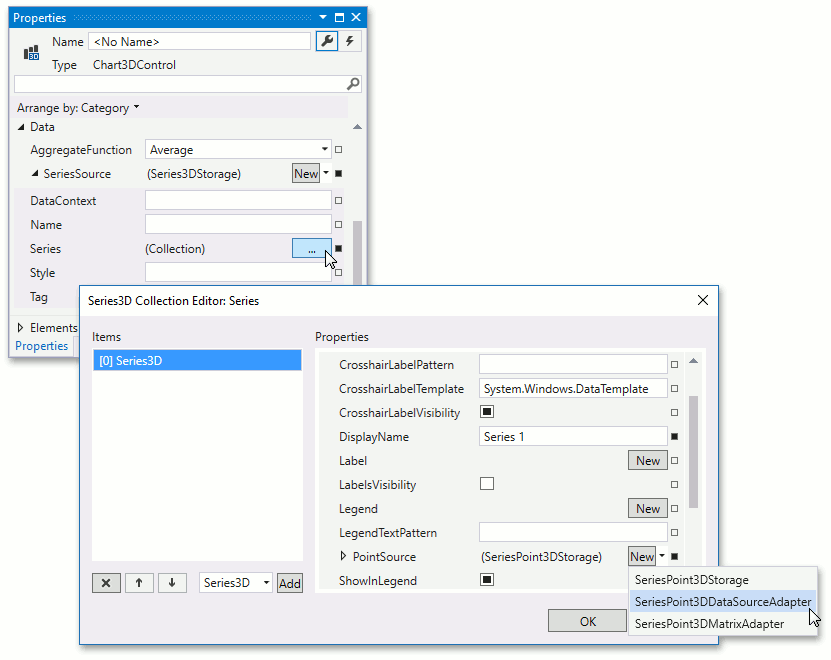Choose SeriesPoint3DDataSourceAdapter from the menu
Screen dimensions: 831x660
723,602
